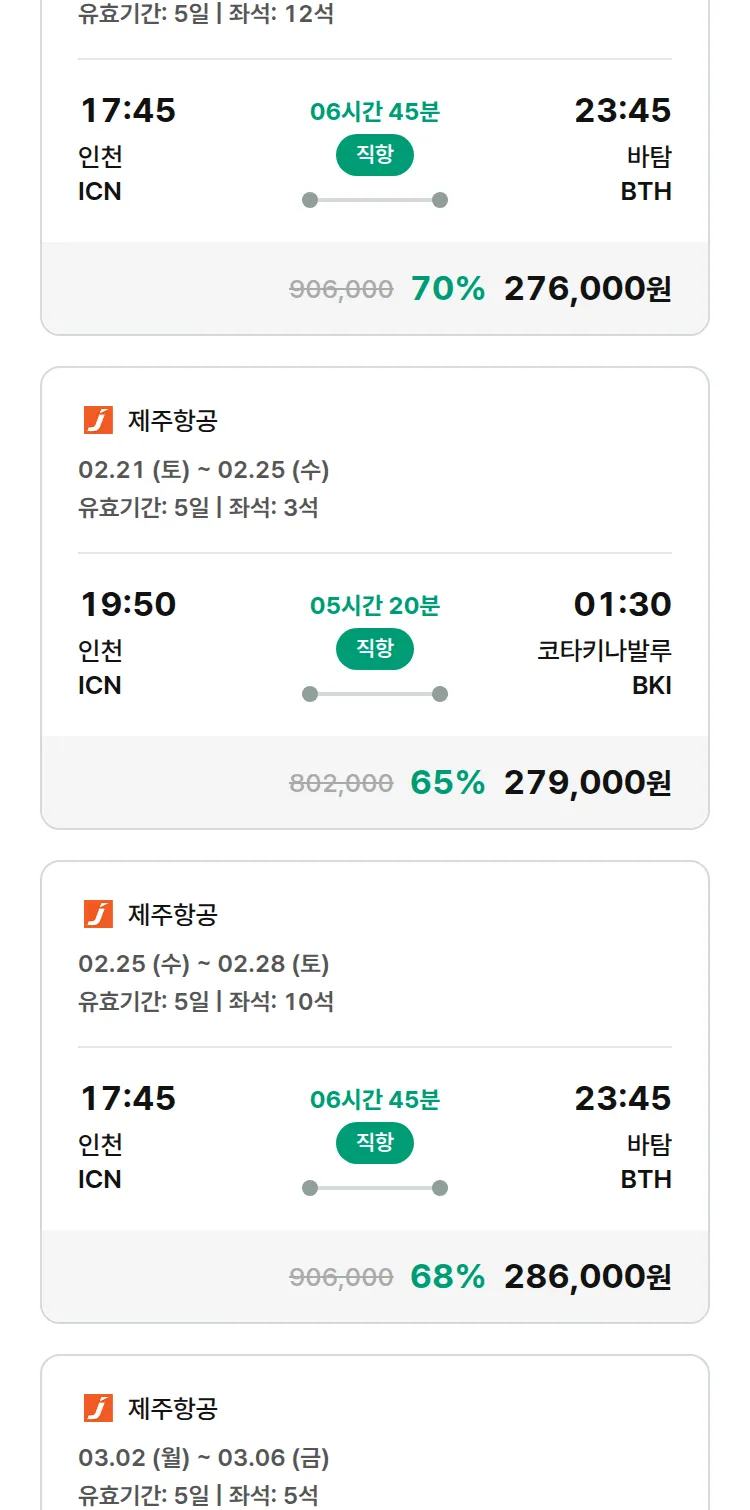Tap the 직항 badge on the Kota Kinabalu flight

pos(375,649)
